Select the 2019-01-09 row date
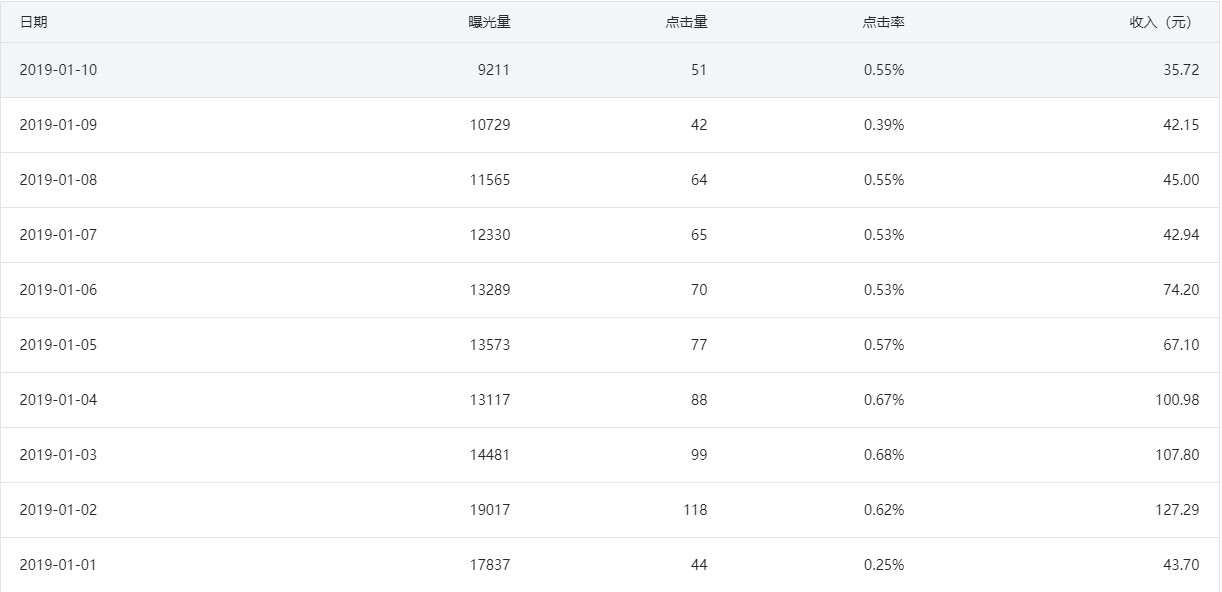This screenshot has width=1222, height=592. (58, 125)
